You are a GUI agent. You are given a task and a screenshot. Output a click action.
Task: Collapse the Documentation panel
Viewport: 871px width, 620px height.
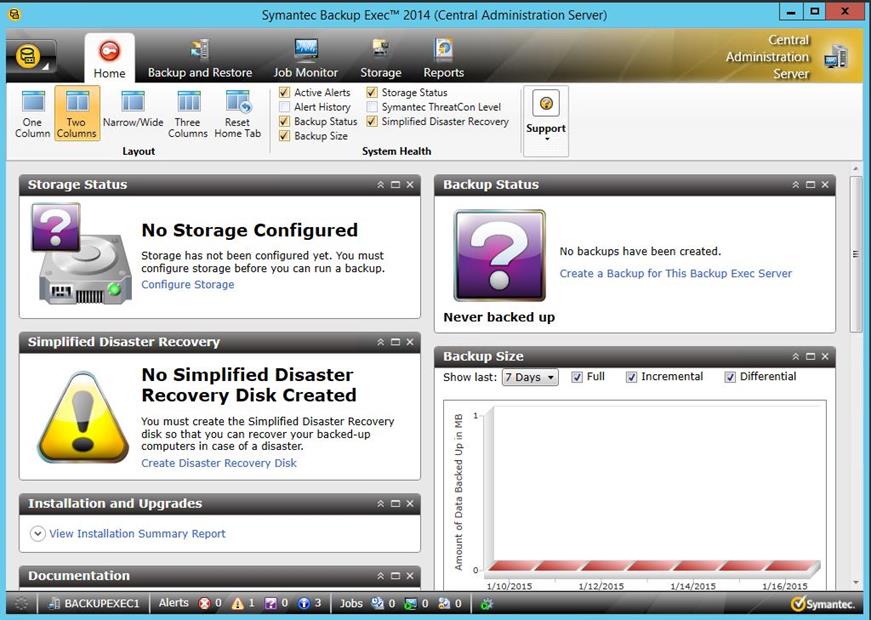(381, 576)
